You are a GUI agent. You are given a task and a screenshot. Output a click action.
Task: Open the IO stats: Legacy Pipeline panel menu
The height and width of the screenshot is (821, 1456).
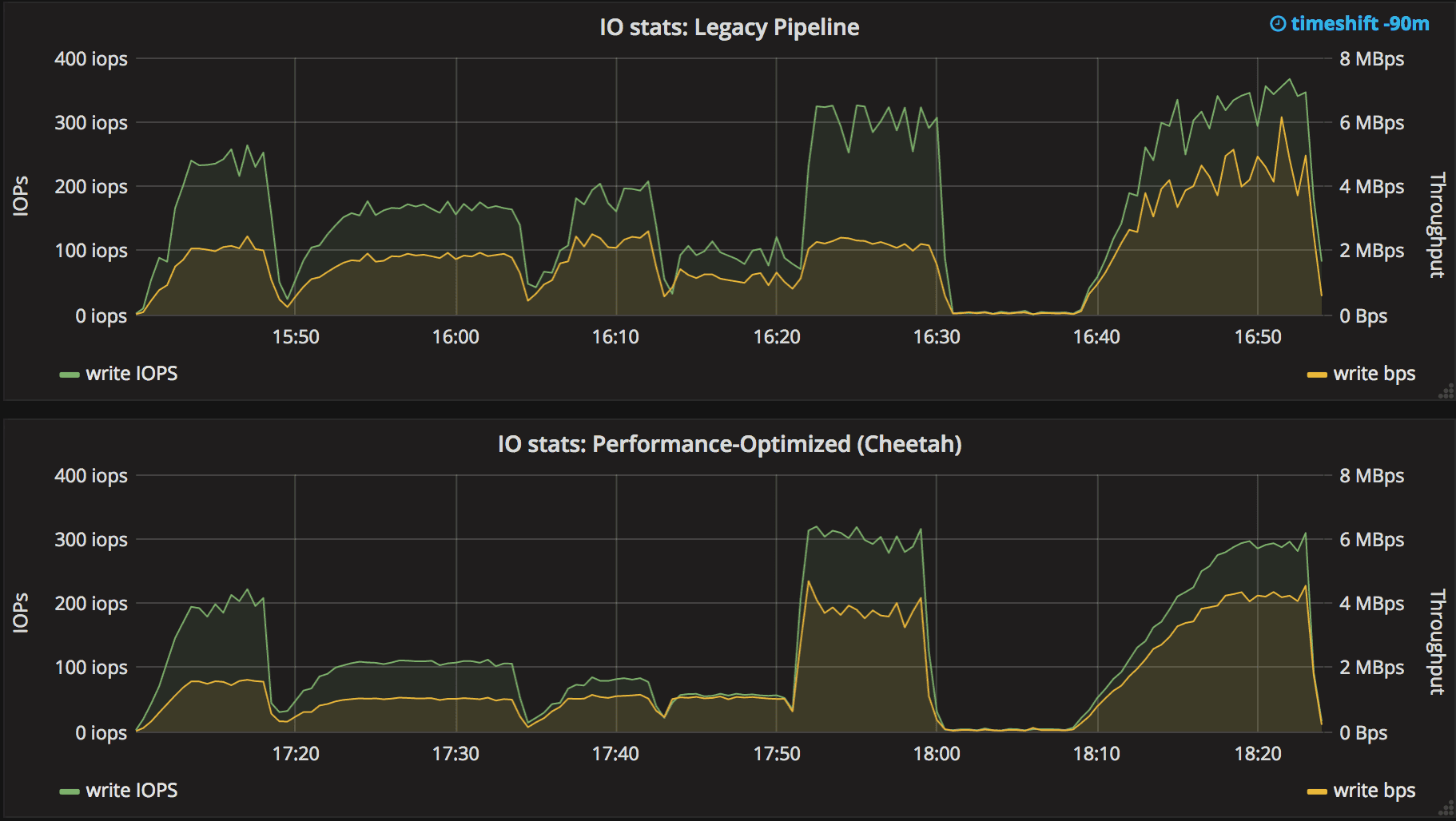pyautogui.click(x=729, y=27)
